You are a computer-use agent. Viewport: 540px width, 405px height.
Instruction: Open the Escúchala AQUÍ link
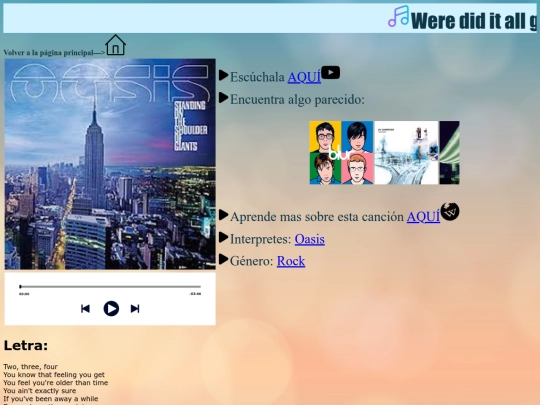click(x=304, y=77)
